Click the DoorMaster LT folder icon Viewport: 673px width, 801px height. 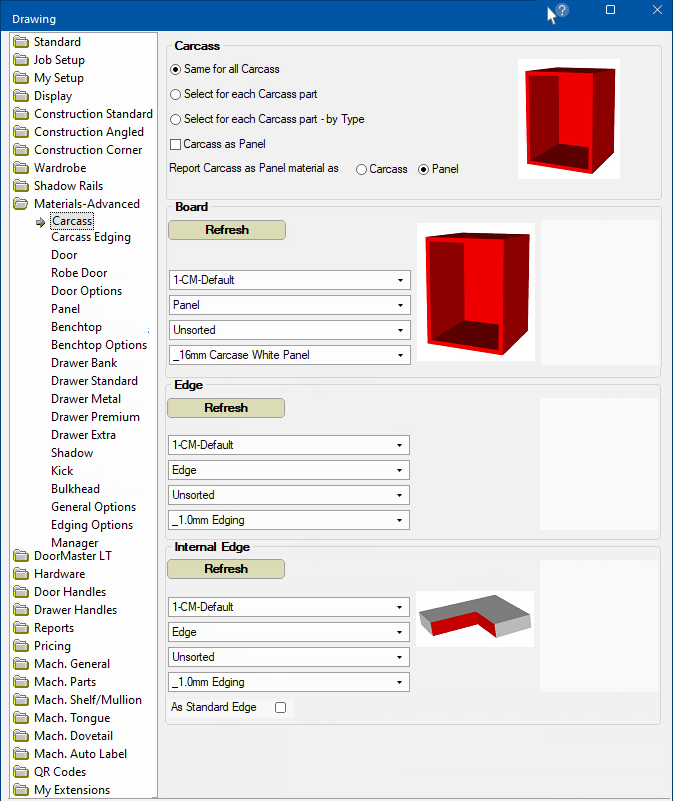click(21, 556)
